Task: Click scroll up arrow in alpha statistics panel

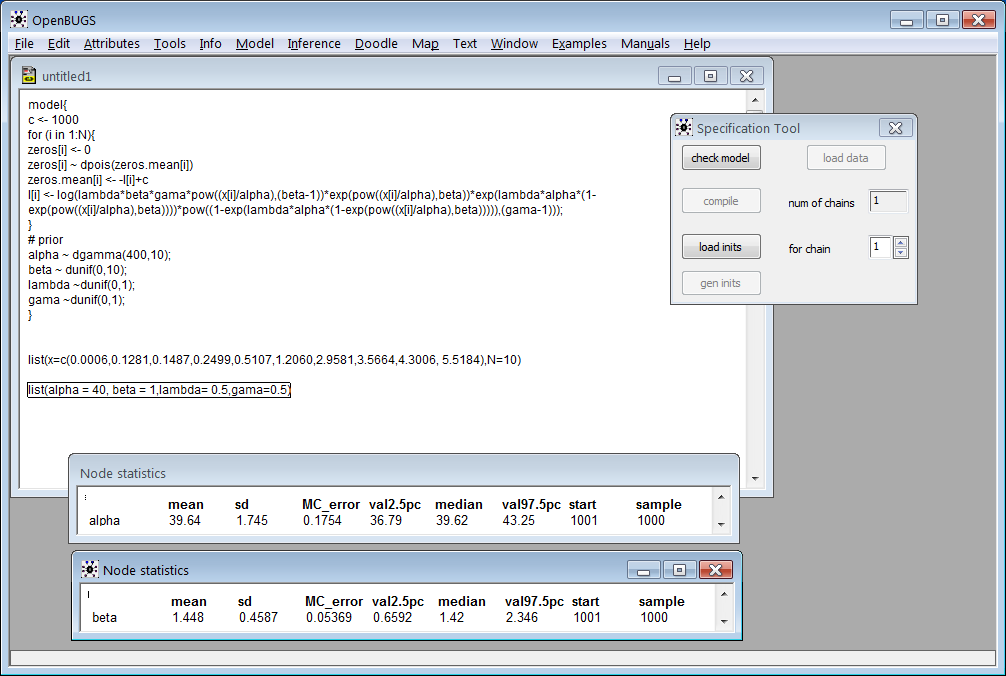Action: click(x=721, y=497)
